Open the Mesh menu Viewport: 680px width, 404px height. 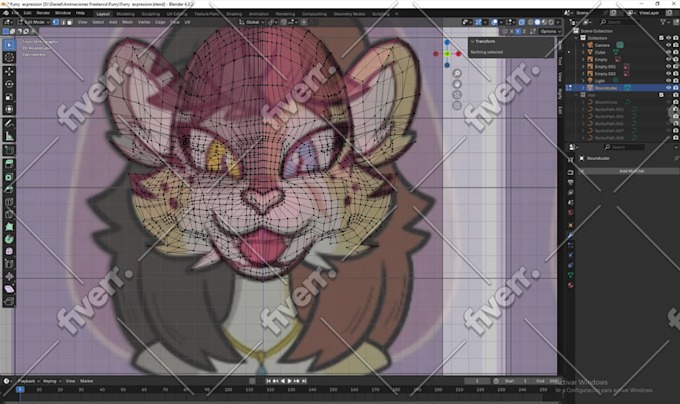pos(128,22)
